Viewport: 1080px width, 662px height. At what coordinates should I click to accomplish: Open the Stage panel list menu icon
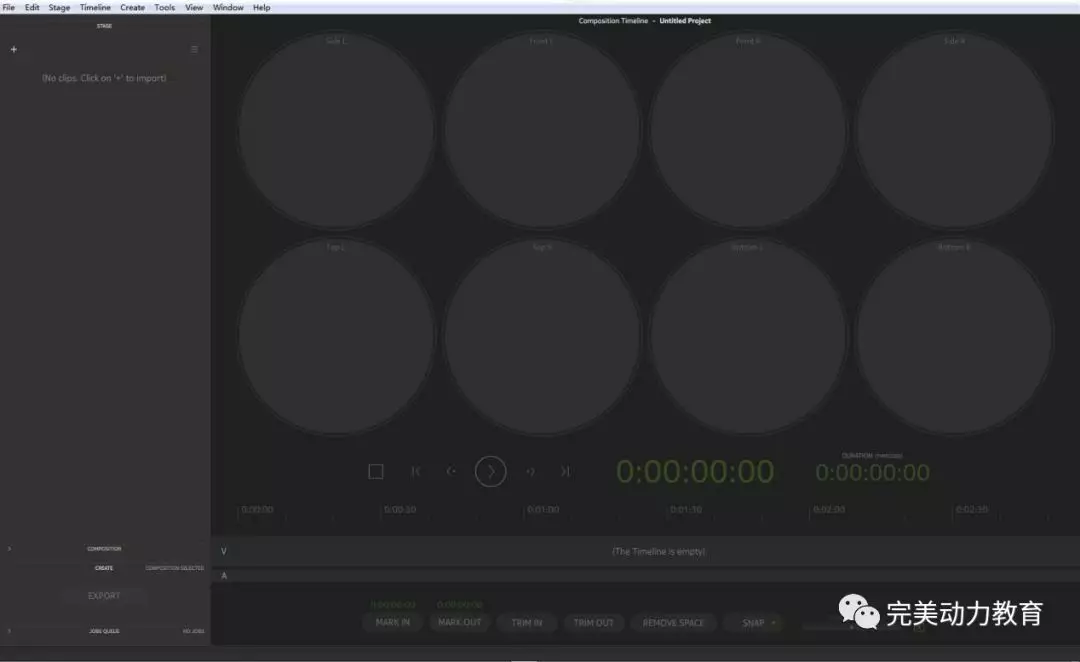click(194, 49)
